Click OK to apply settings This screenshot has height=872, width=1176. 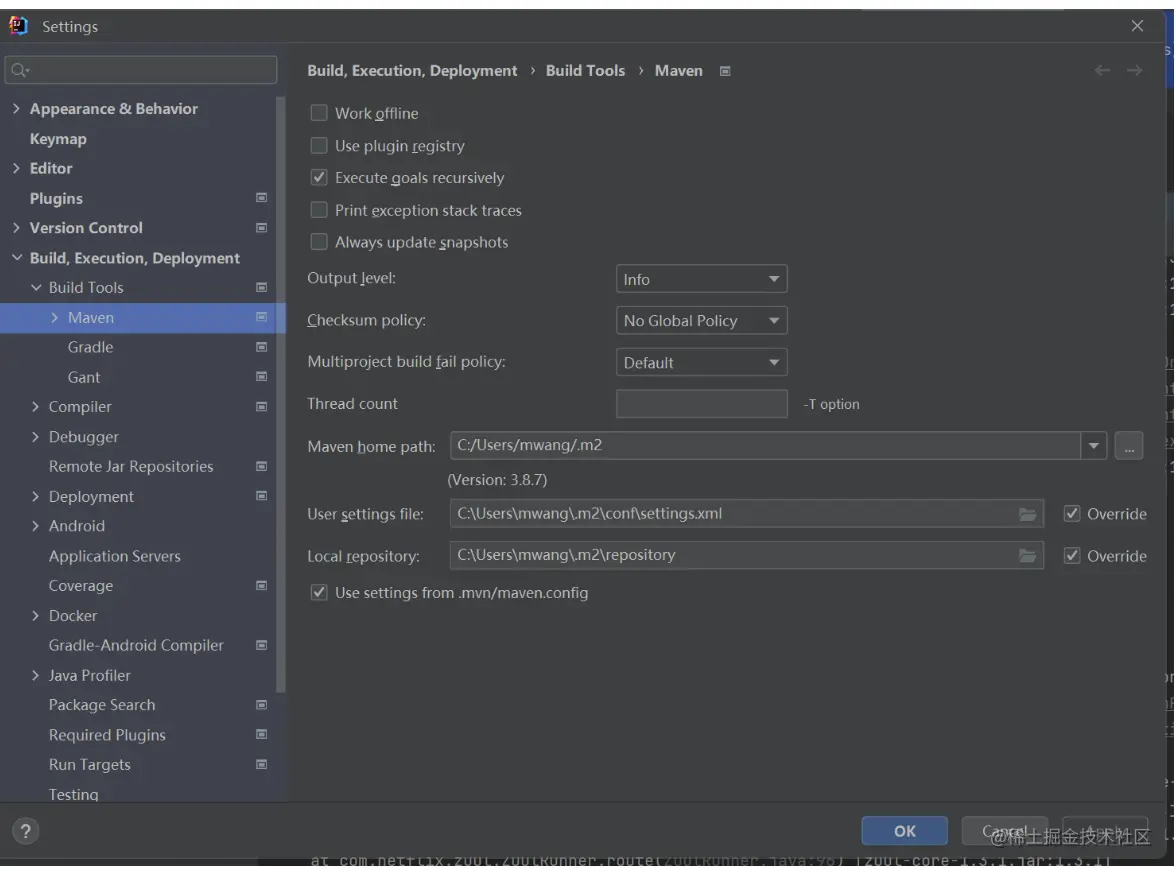(904, 831)
